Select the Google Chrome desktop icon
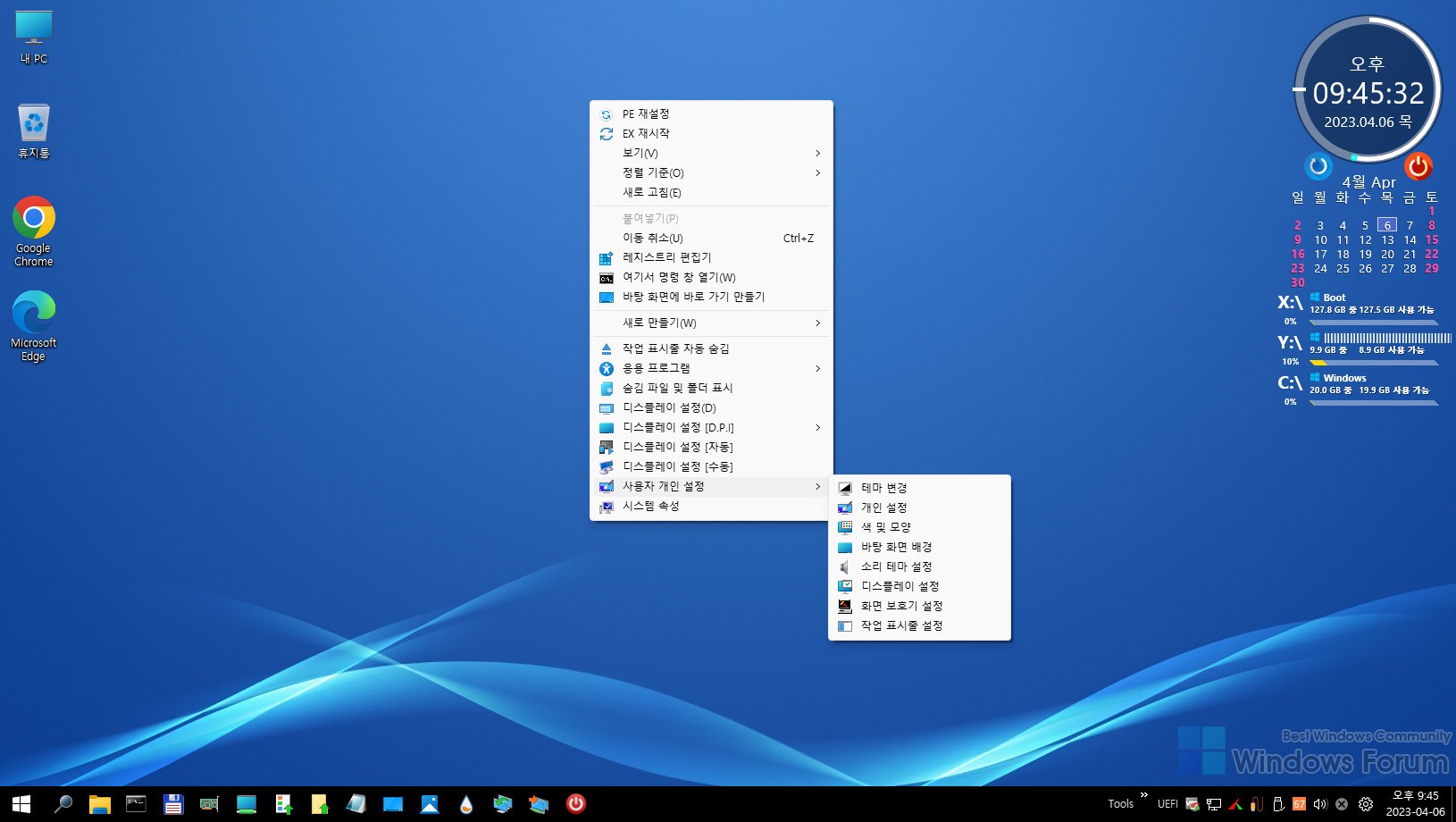The height and width of the screenshot is (822, 1456). click(34, 231)
